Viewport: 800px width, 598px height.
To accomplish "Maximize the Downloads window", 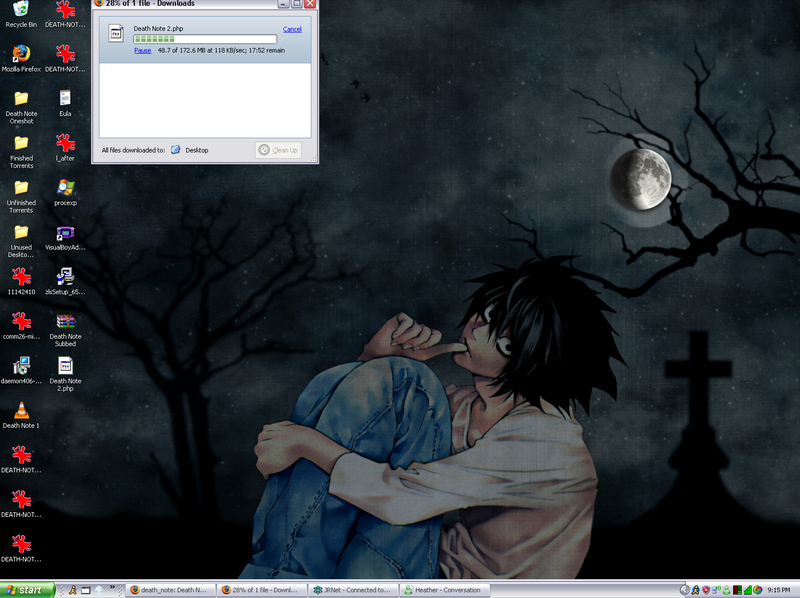I will click(x=296, y=3).
